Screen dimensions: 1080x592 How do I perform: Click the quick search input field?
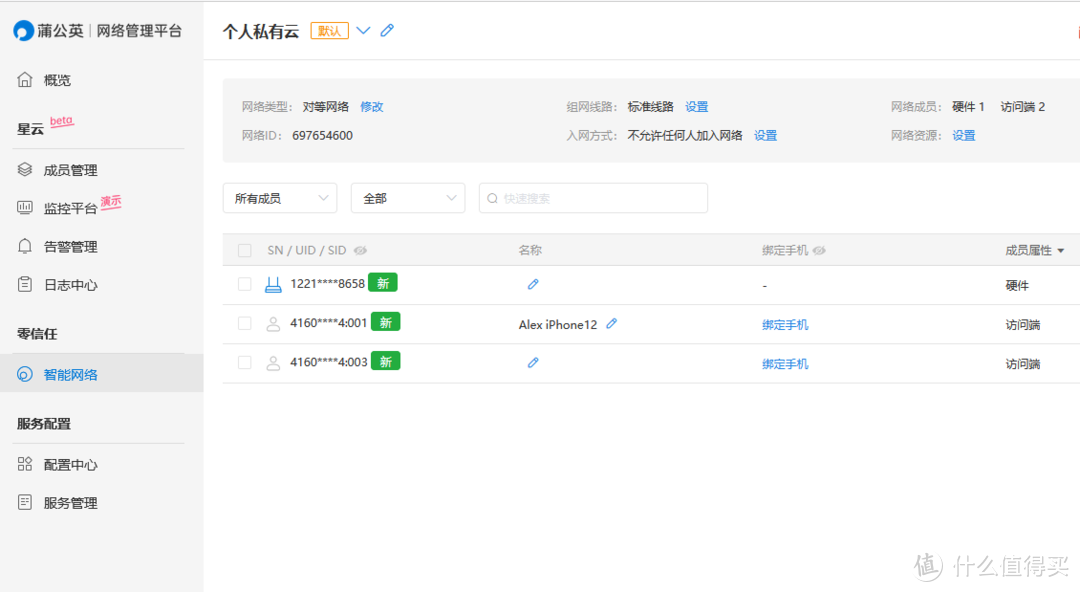(x=593, y=198)
